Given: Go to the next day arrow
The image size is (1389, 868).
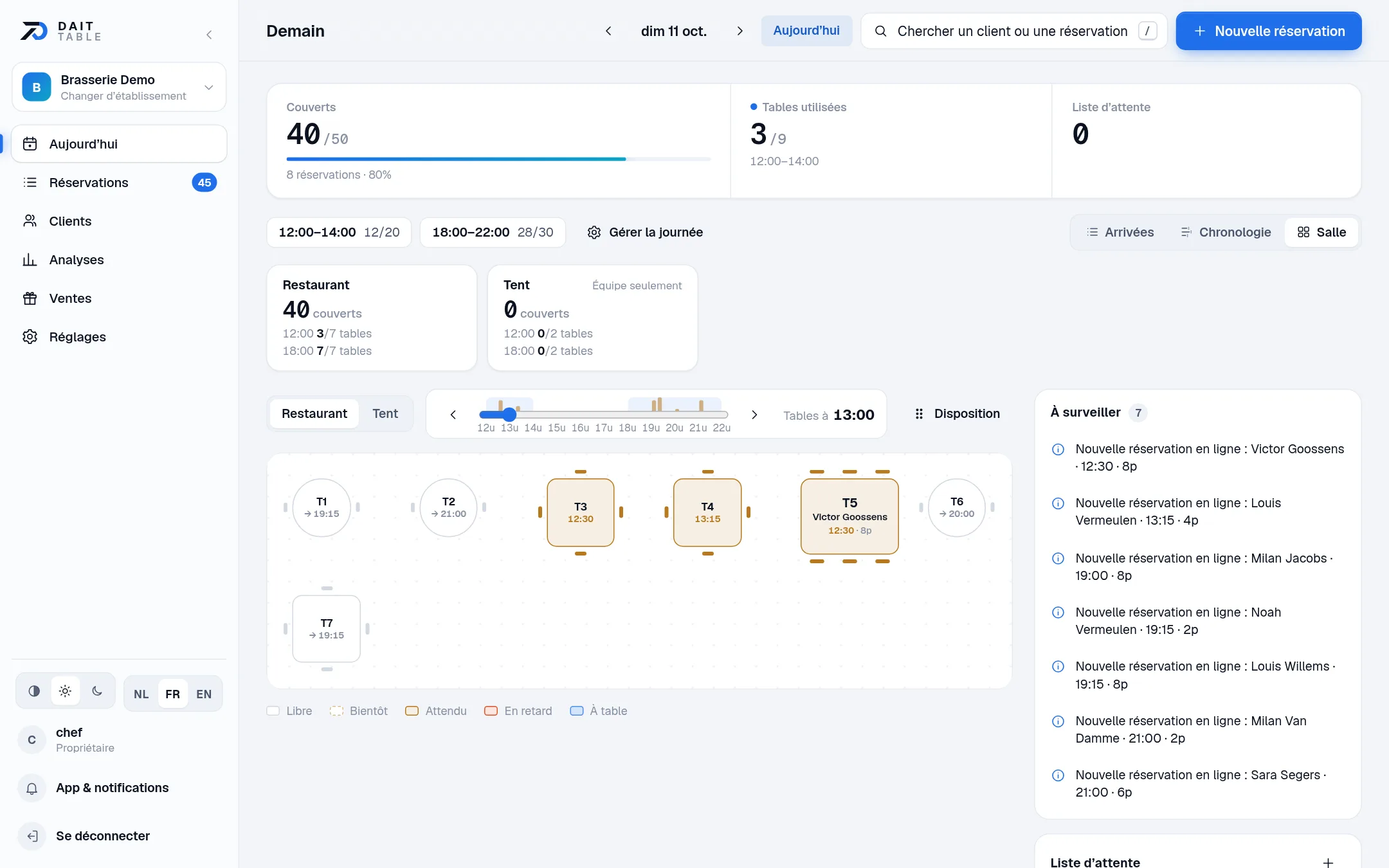Looking at the screenshot, I should coord(740,31).
